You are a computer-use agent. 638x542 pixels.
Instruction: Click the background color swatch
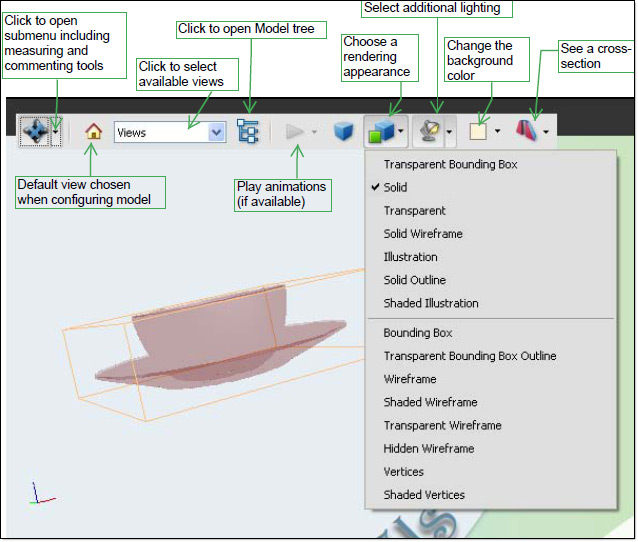click(479, 132)
